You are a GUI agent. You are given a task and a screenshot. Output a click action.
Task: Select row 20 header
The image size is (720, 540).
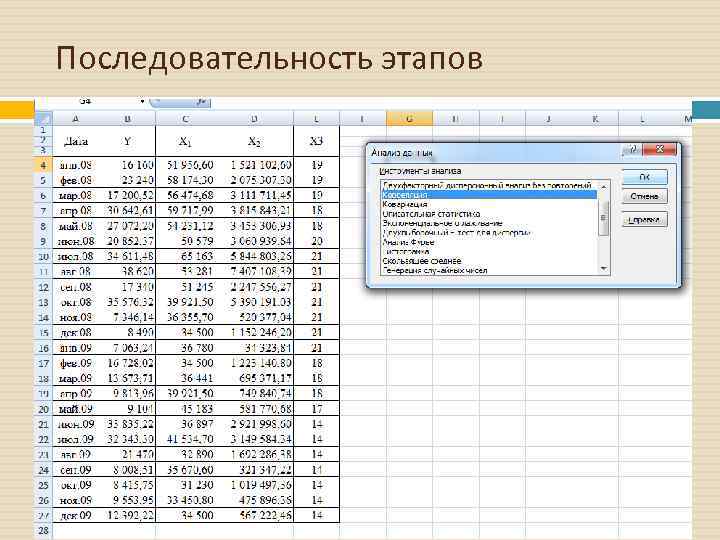tap(44, 409)
